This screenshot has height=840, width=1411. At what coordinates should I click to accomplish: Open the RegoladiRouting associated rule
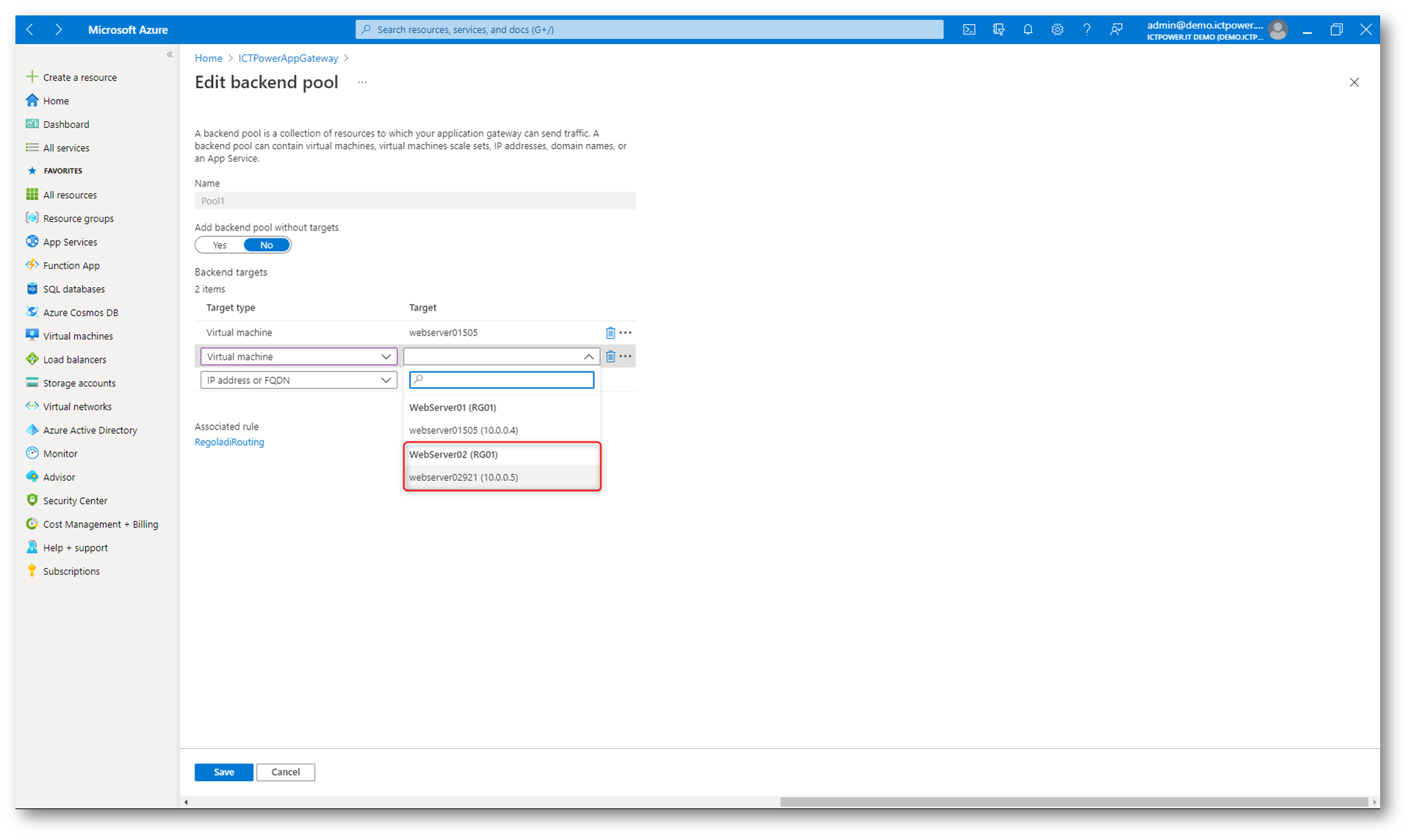(x=229, y=442)
